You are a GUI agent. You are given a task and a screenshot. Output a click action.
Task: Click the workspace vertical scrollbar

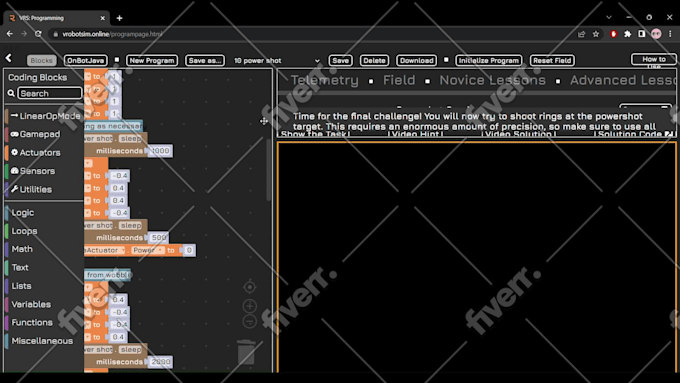(x=268, y=169)
